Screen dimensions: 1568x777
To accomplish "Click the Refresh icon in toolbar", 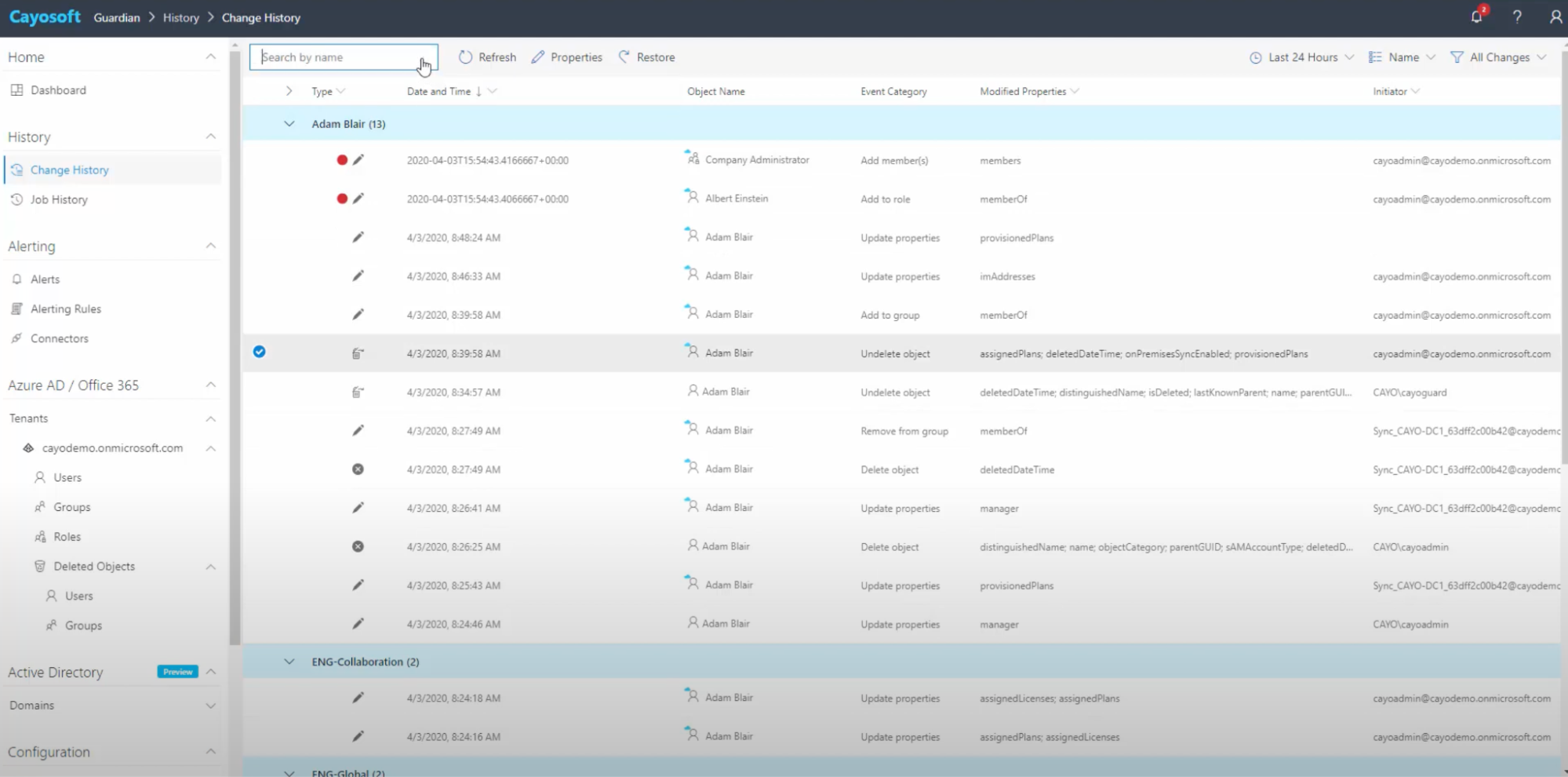I will pyautogui.click(x=466, y=57).
